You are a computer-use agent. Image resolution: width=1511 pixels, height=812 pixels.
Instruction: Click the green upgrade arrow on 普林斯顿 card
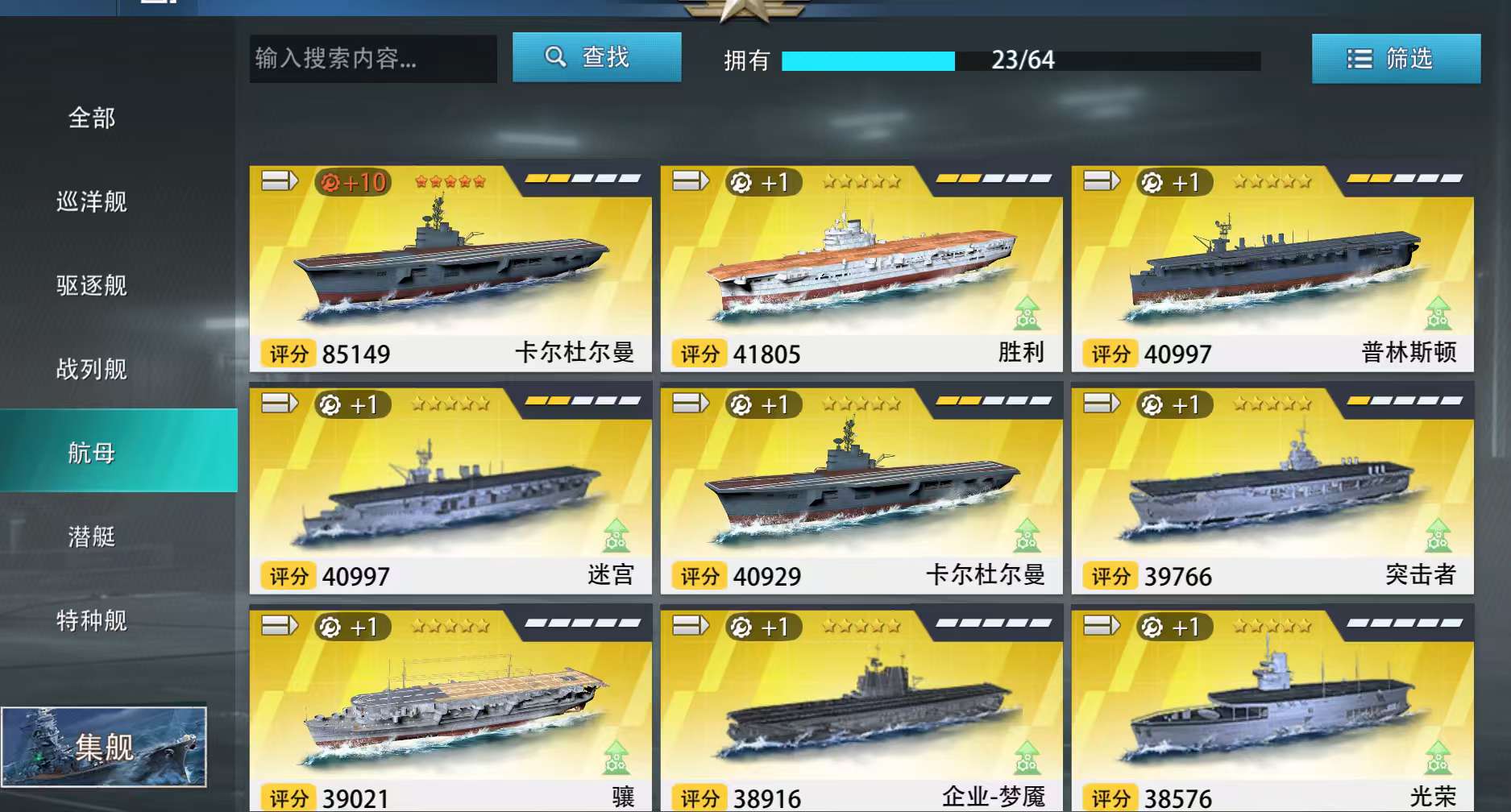click(x=1438, y=313)
